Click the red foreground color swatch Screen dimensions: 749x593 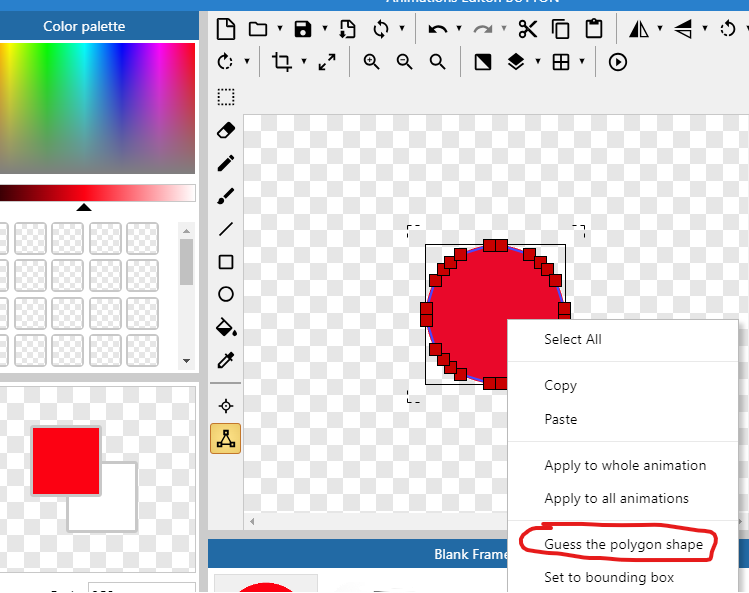[x=66, y=461]
